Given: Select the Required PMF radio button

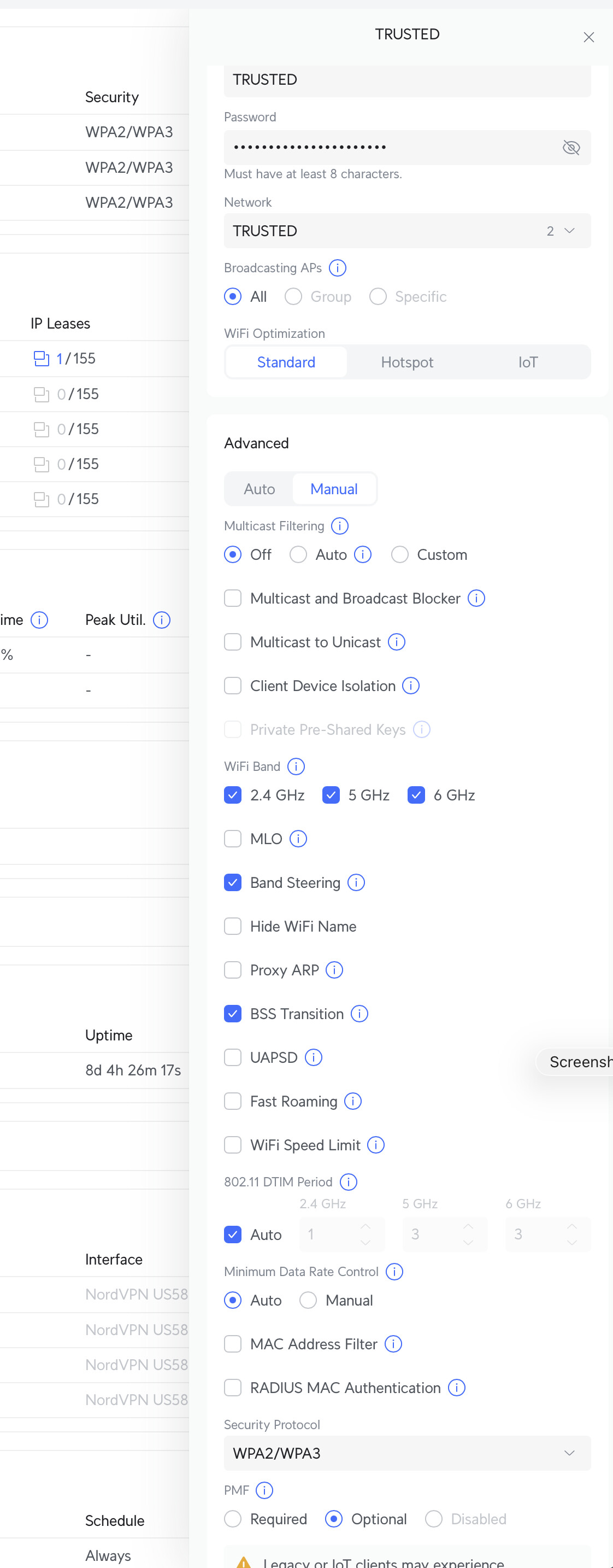Looking at the screenshot, I should click(x=233, y=1519).
